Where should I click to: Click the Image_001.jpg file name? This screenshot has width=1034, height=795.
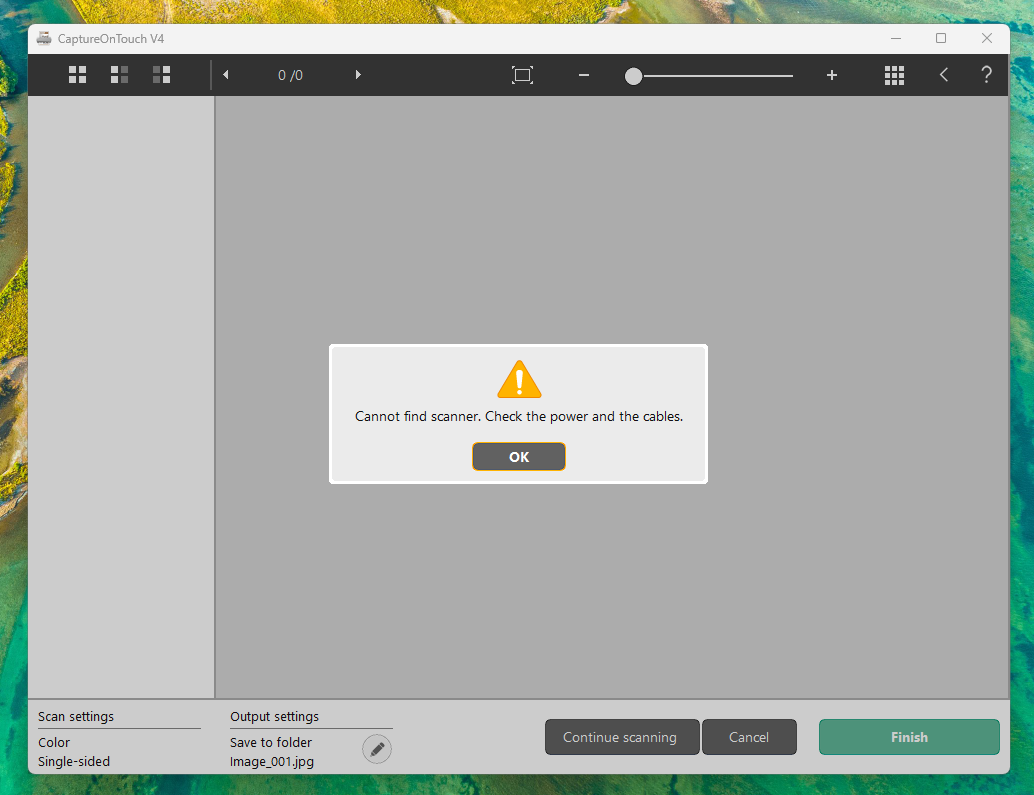270,761
